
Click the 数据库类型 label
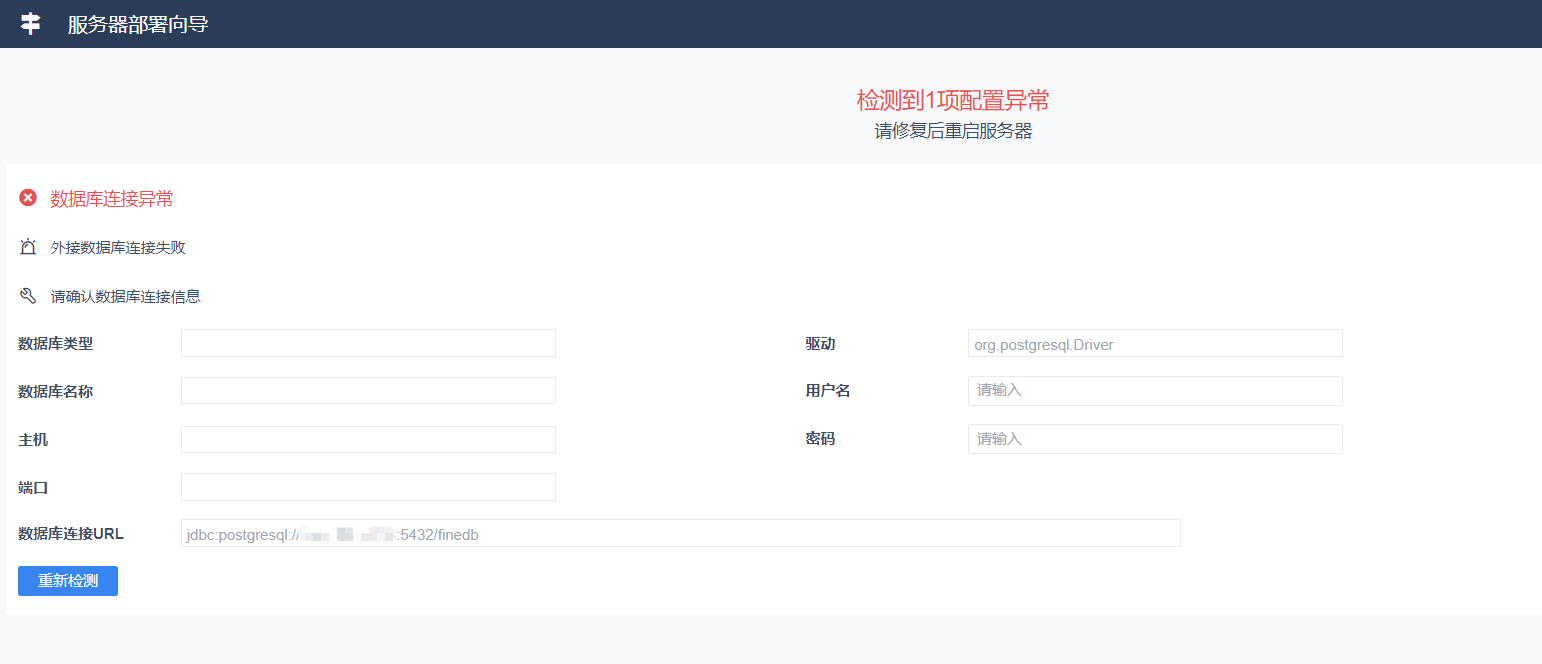click(56, 344)
